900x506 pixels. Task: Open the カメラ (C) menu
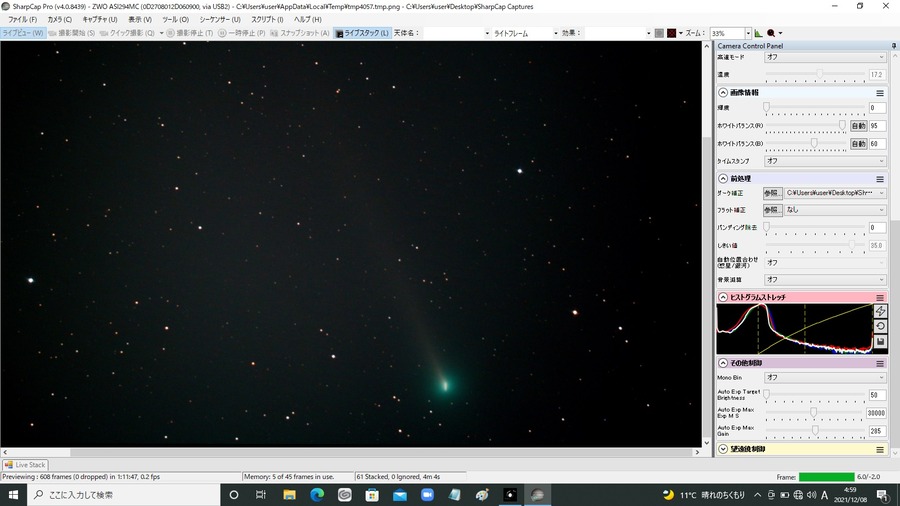coord(60,20)
